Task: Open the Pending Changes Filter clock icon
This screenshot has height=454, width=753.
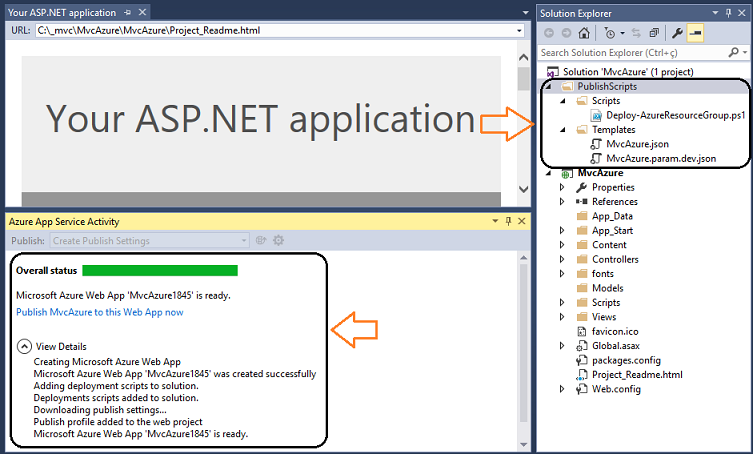Action: (609, 33)
